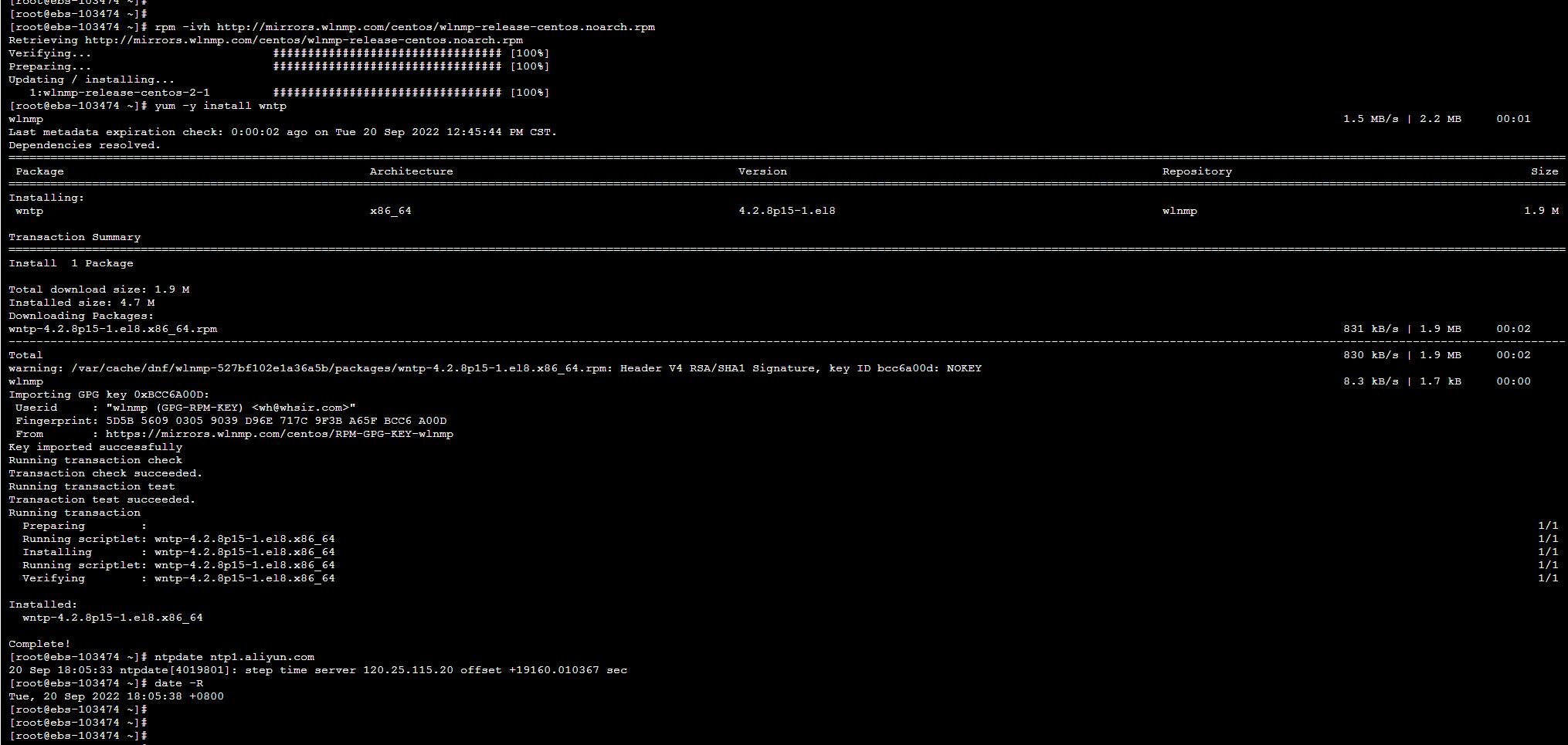
Task: Click 'Install 1 Package' line
Action: pyautogui.click(x=71, y=263)
